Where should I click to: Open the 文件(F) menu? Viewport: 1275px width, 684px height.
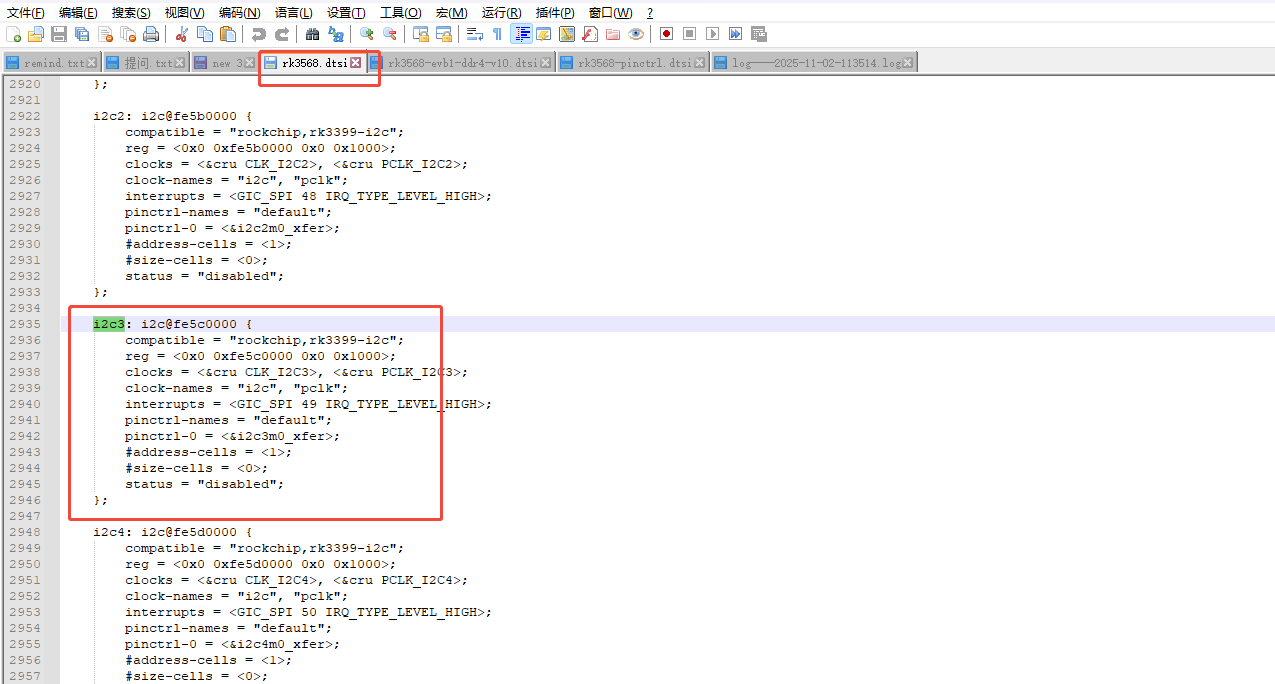[x=26, y=12]
